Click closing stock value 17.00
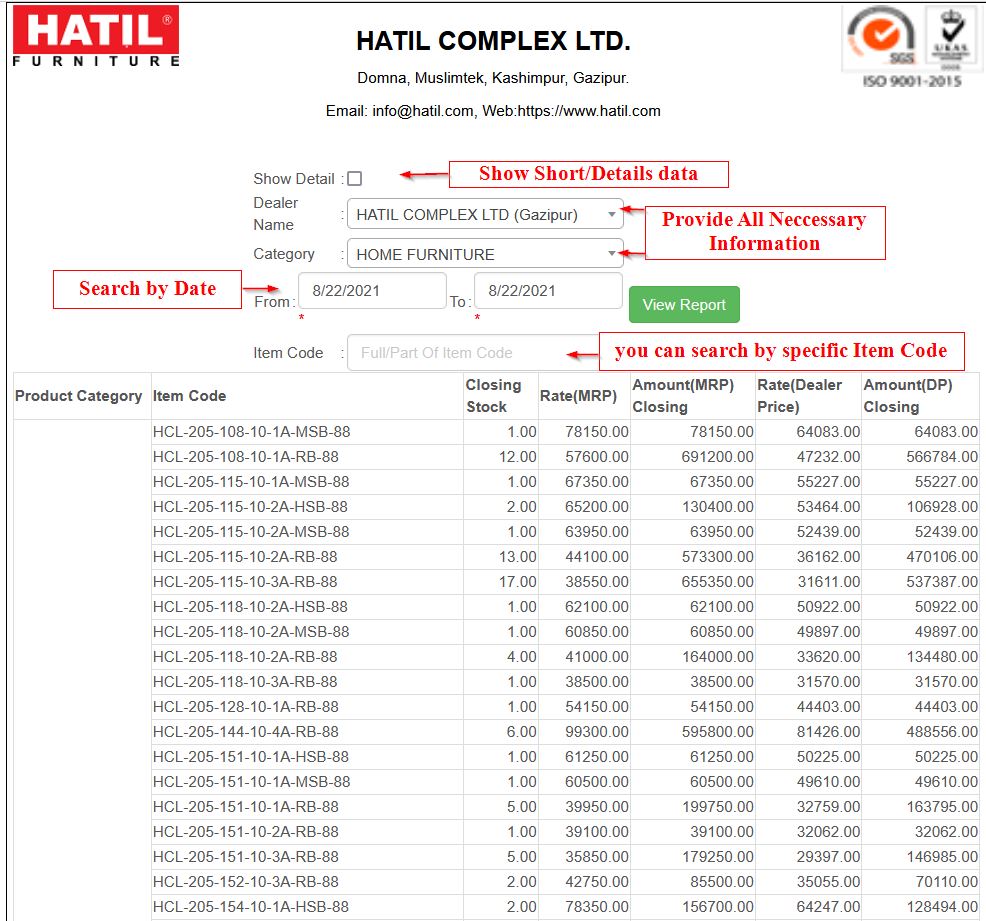Viewport: 986px width, 921px height. click(518, 582)
